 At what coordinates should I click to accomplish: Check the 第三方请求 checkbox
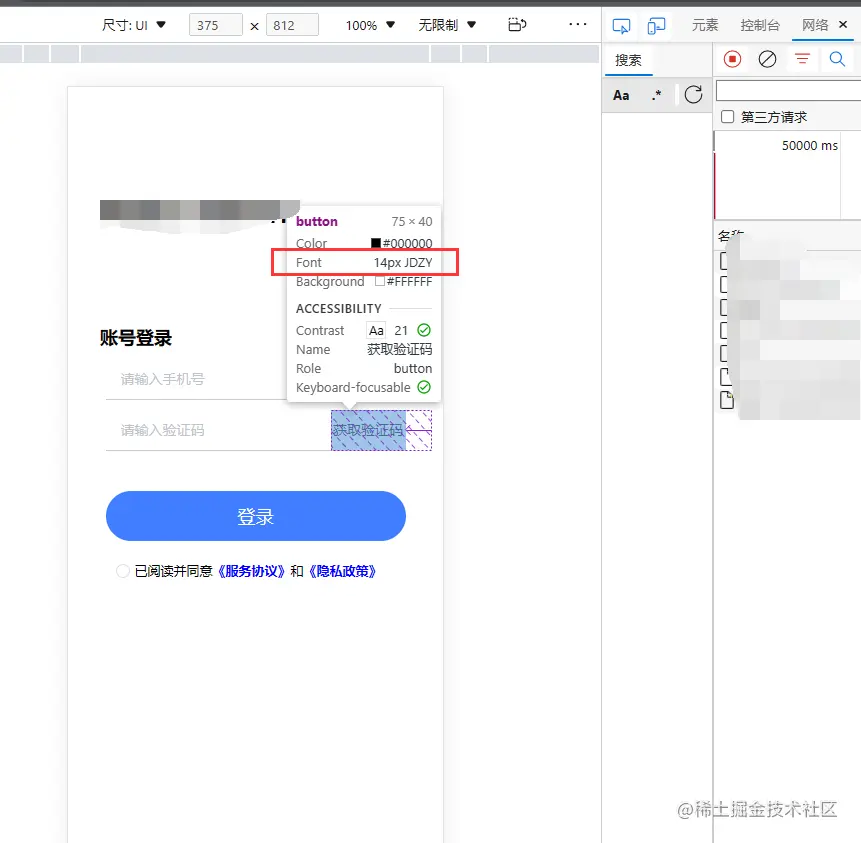(727, 116)
